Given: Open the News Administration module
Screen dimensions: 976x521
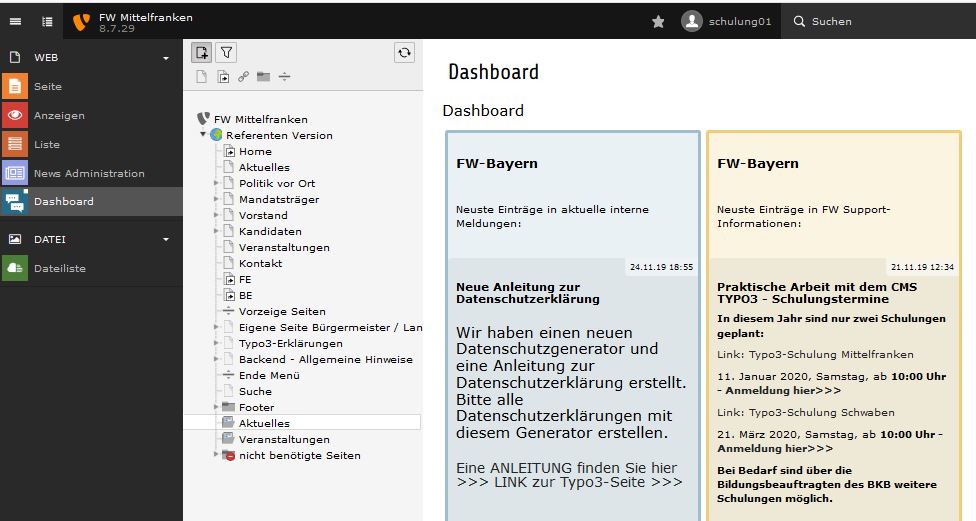Looking at the screenshot, I should pos(92,173).
